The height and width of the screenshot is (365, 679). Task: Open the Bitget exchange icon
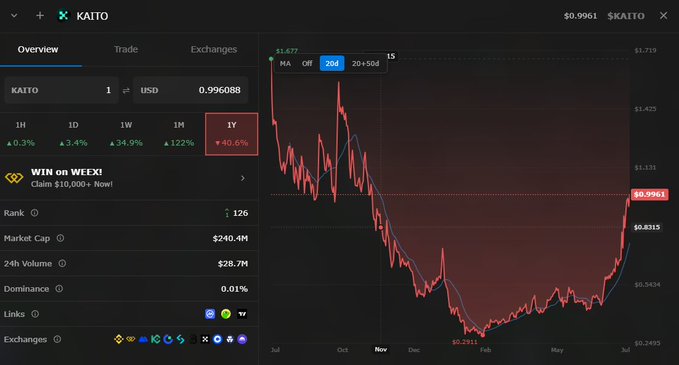[x=181, y=339]
